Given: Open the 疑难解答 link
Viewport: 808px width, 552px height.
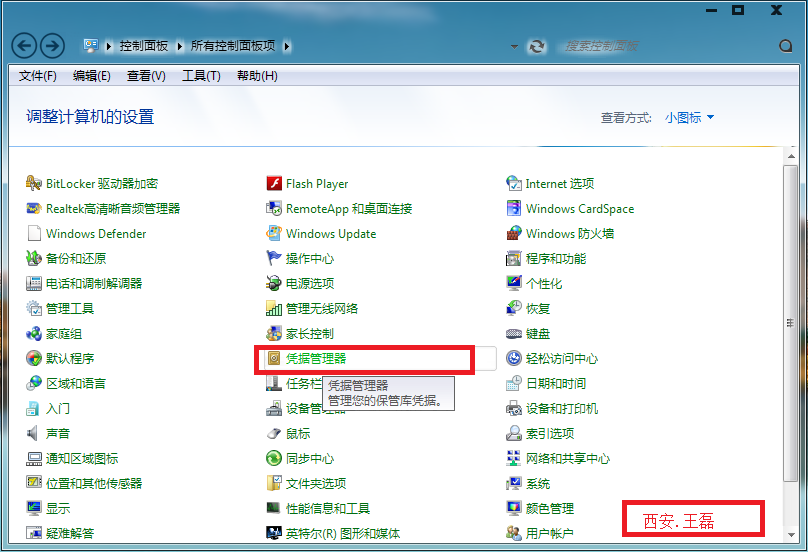Looking at the screenshot, I should click(x=70, y=533).
